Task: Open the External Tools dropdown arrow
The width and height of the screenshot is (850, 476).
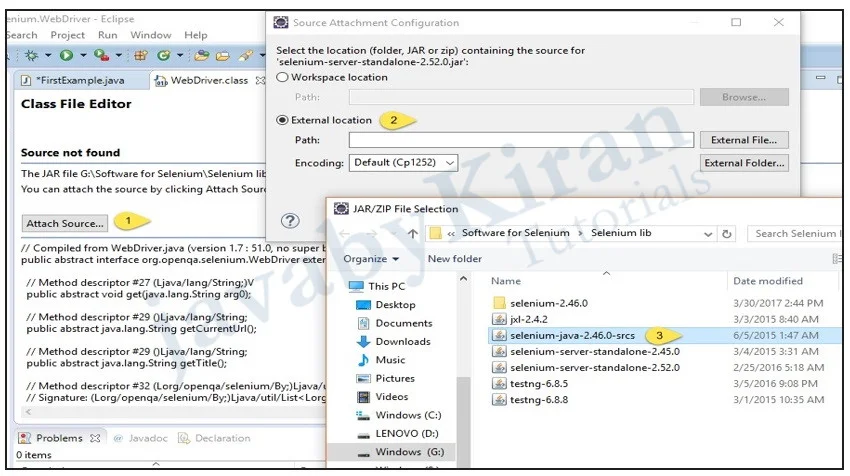Action: pyautogui.click(x=118, y=55)
